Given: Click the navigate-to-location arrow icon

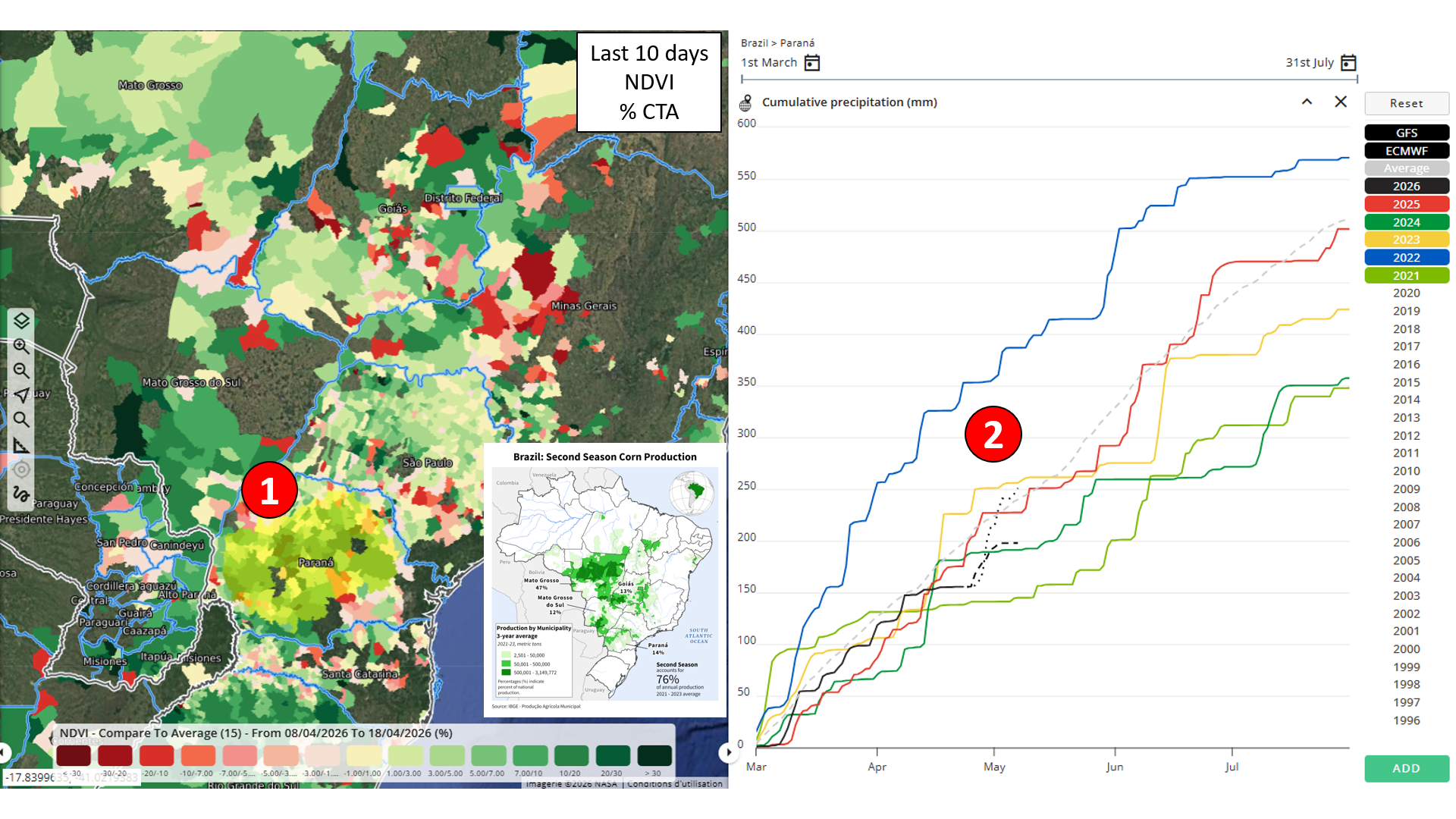Looking at the screenshot, I should (x=21, y=395).
